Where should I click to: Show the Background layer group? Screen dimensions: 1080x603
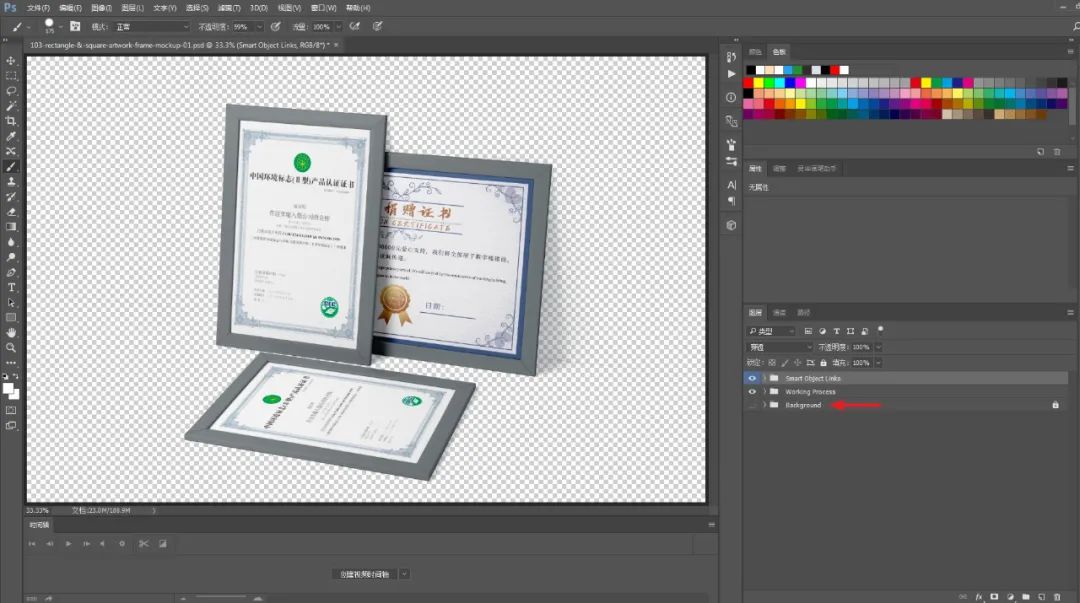752,405
